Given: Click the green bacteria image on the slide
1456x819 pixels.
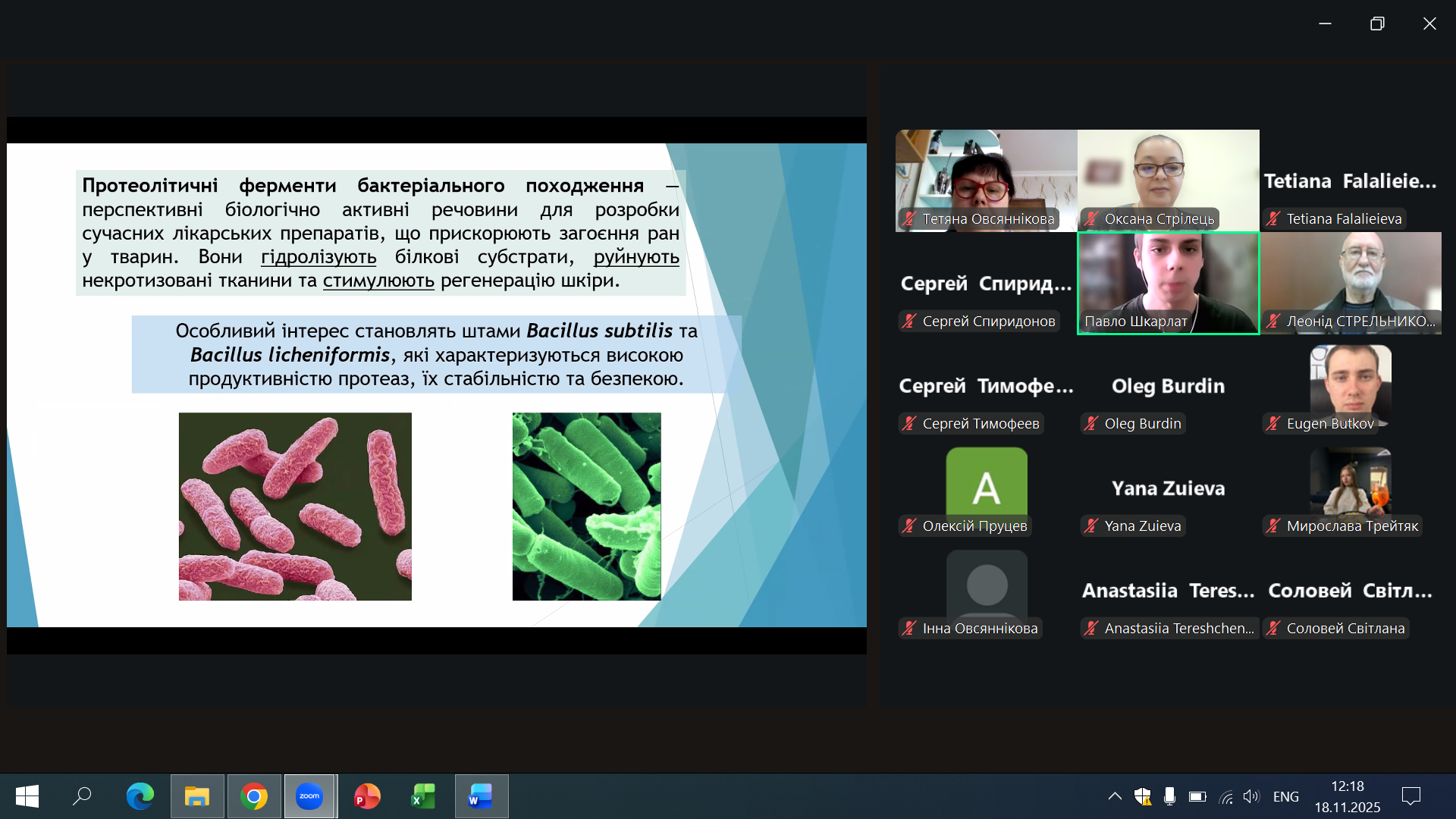Looking at the screenshot, I should pyautogui.click(x=586, y=507).
